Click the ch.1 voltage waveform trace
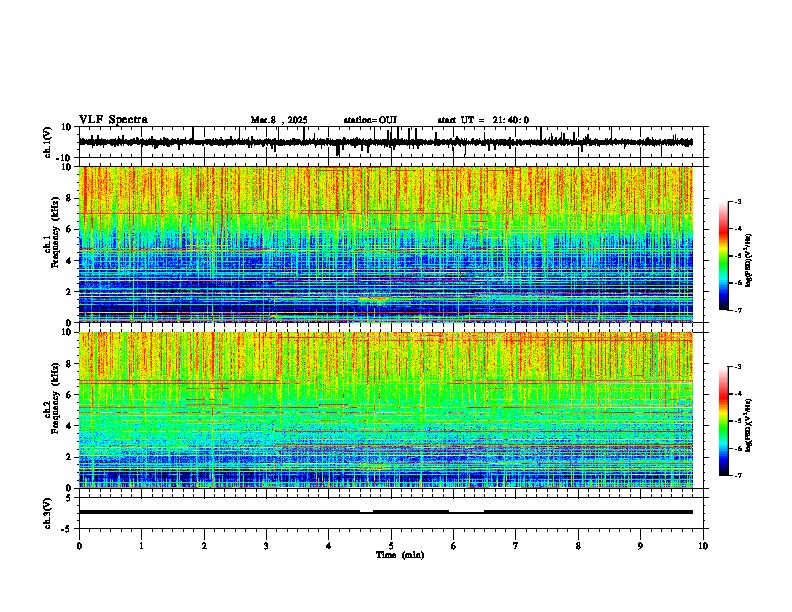The height and width of the screenshot is (612, 792). 385,142
